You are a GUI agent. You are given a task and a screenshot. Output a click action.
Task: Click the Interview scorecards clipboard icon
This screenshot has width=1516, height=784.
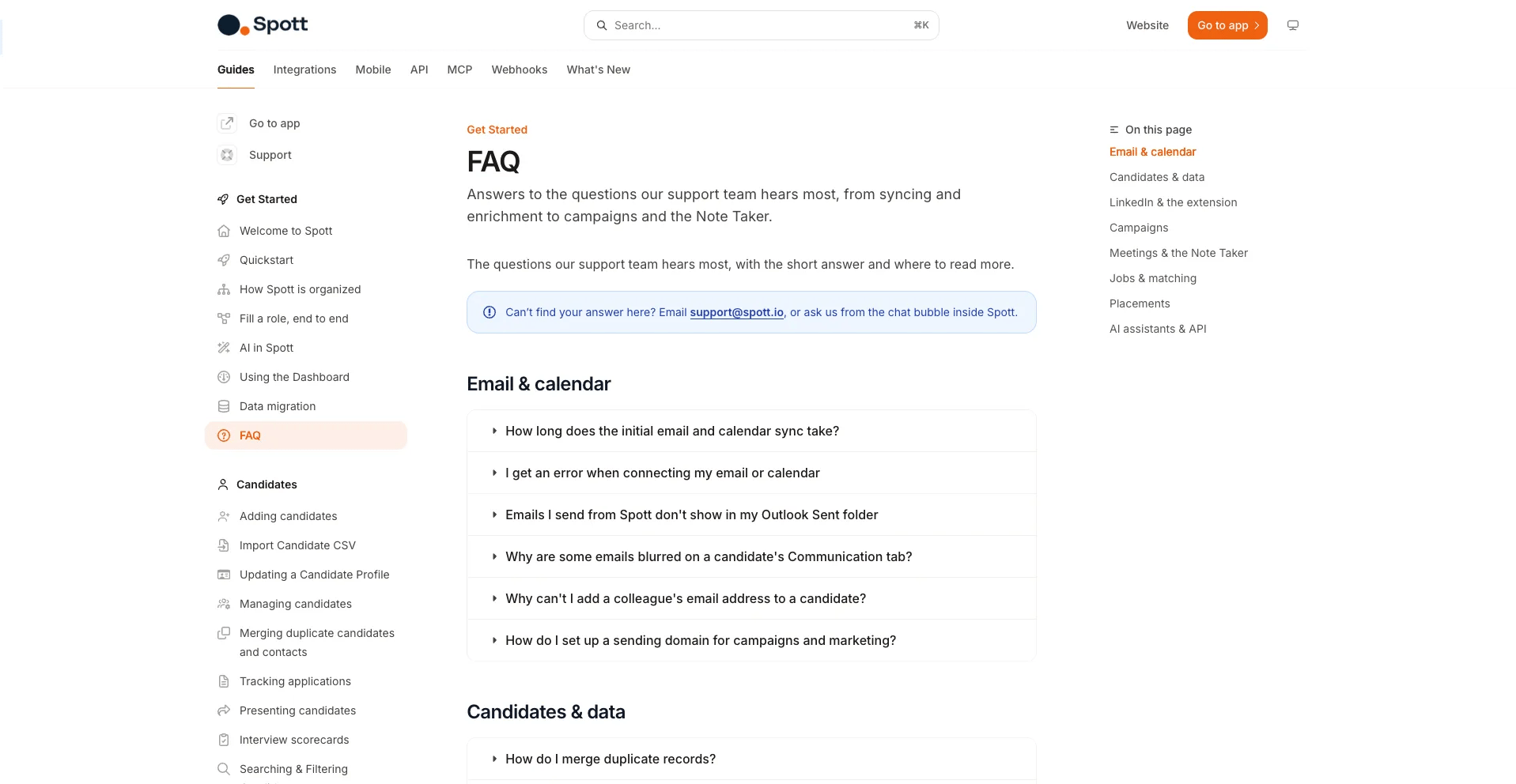tap(224, 740)
